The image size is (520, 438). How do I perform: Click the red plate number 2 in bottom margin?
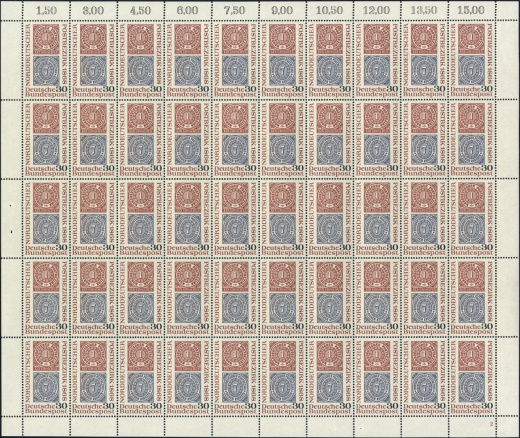491,424
